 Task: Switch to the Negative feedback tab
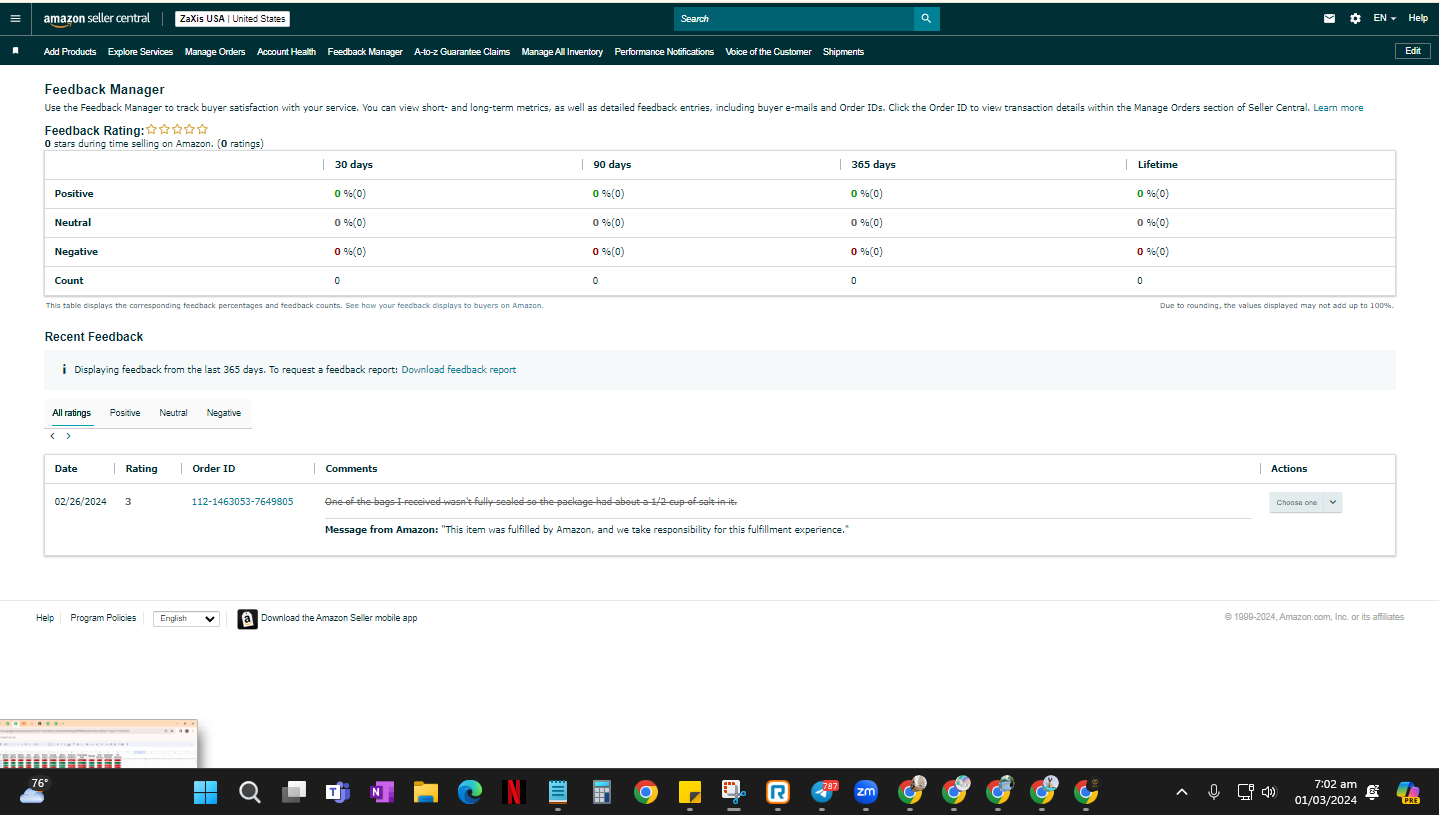click(224, 413)
